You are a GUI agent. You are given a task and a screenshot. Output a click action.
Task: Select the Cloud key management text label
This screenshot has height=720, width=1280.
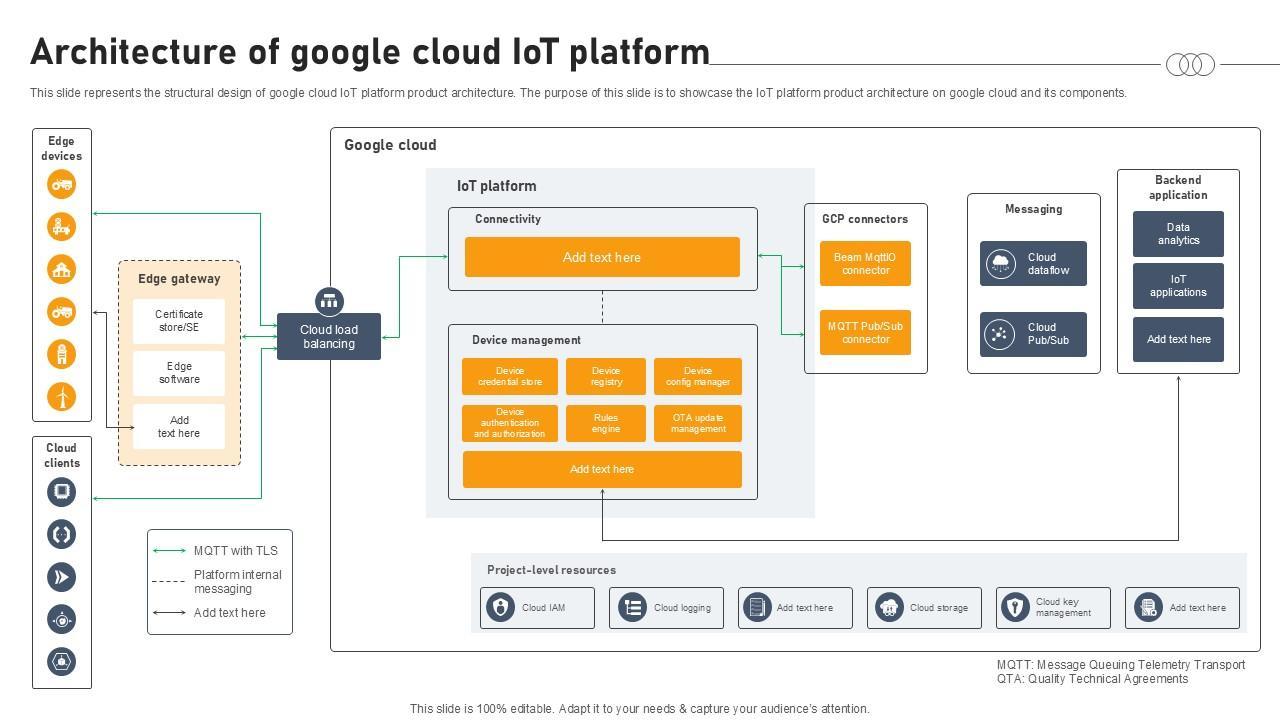point(1063,607)
